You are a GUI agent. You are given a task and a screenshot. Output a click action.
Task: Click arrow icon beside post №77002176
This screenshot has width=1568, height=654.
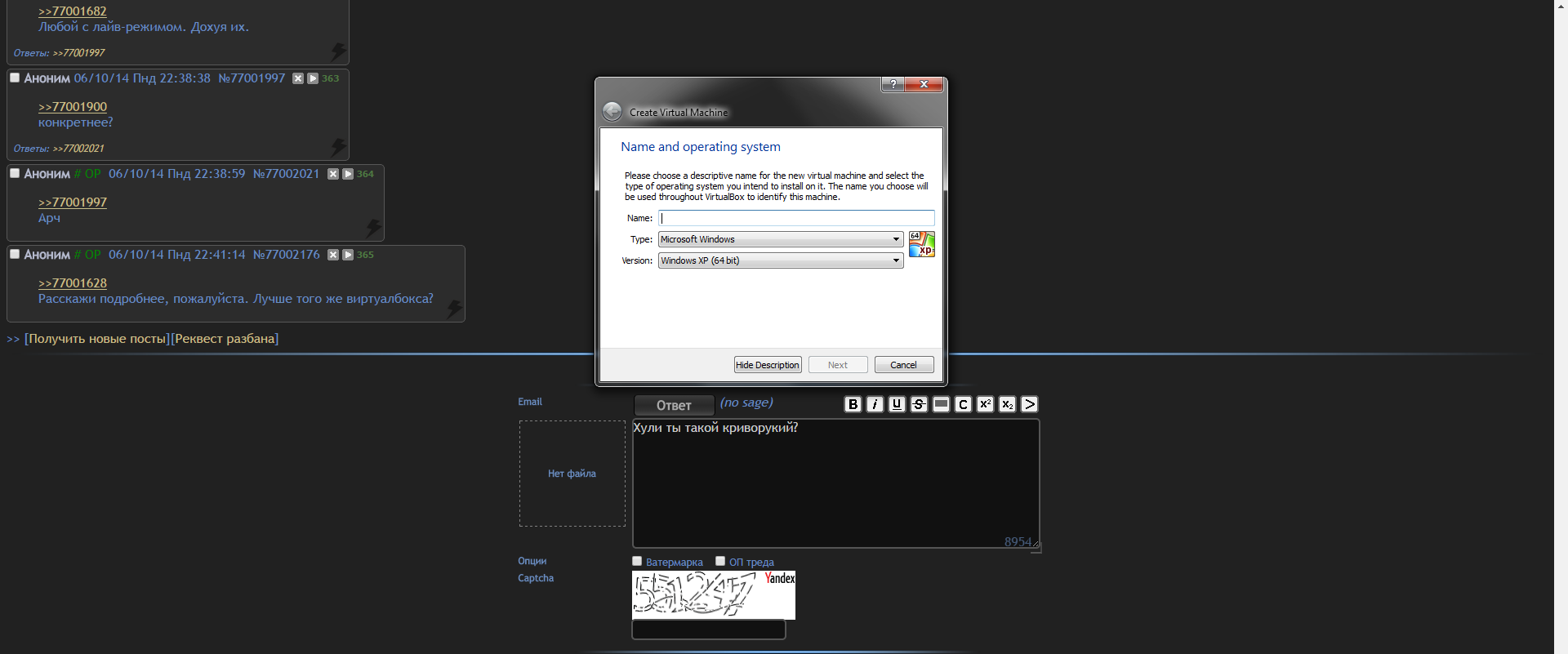coord(348,255)
